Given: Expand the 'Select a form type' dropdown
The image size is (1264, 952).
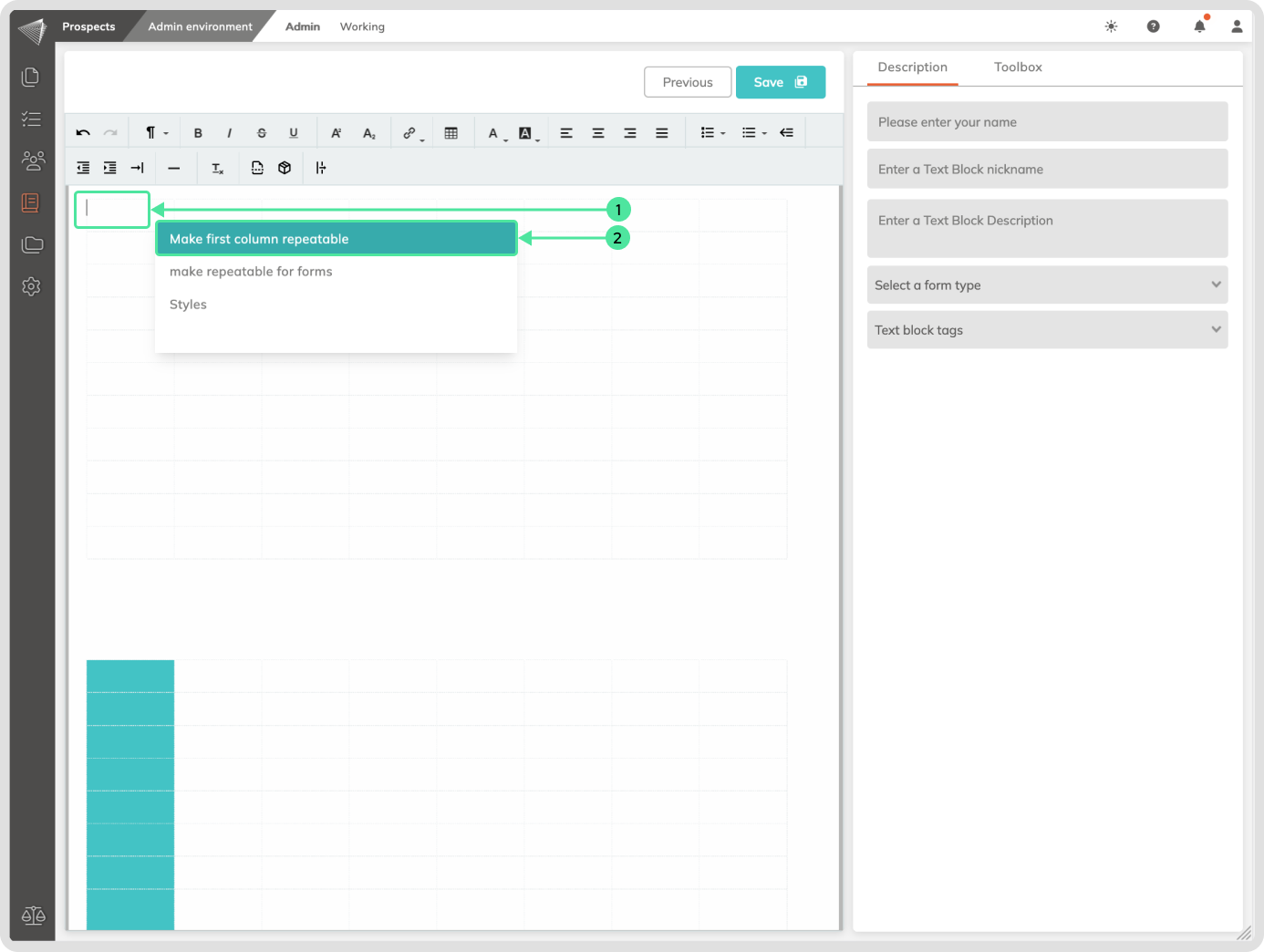Looking at the screenshot, I should [x=1046, y=285].
